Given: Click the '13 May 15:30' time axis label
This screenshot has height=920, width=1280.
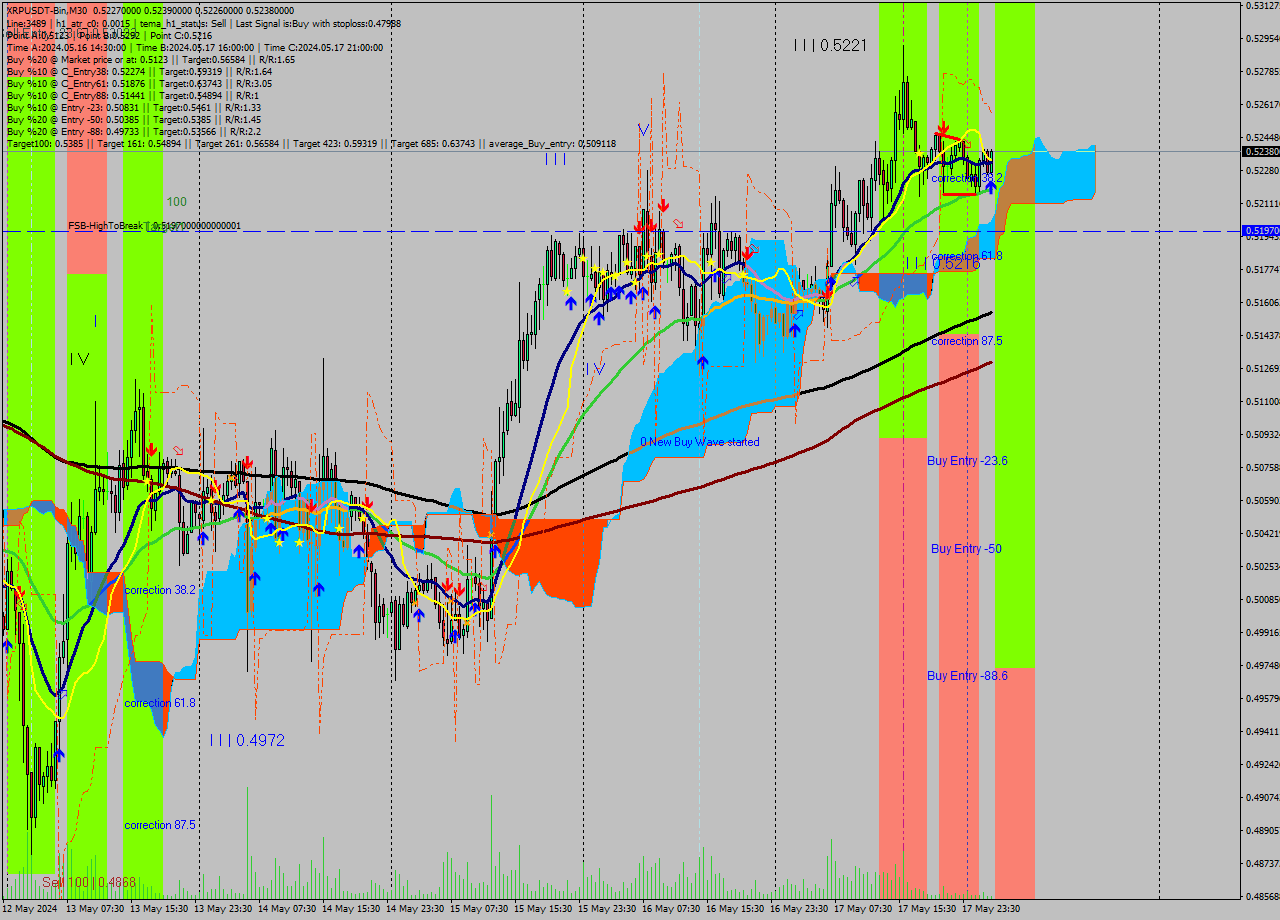Looking at the screenshot, I should (159, 909).
